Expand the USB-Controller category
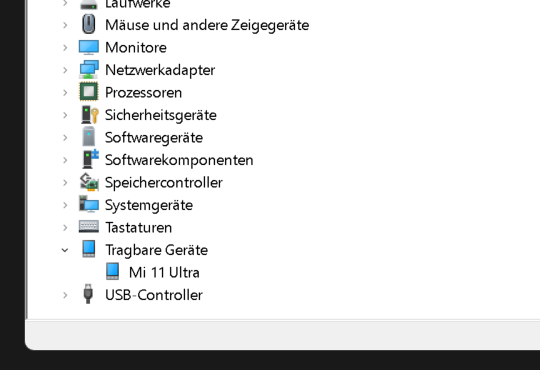The image size is (540, 370). (x=65, y=295)
